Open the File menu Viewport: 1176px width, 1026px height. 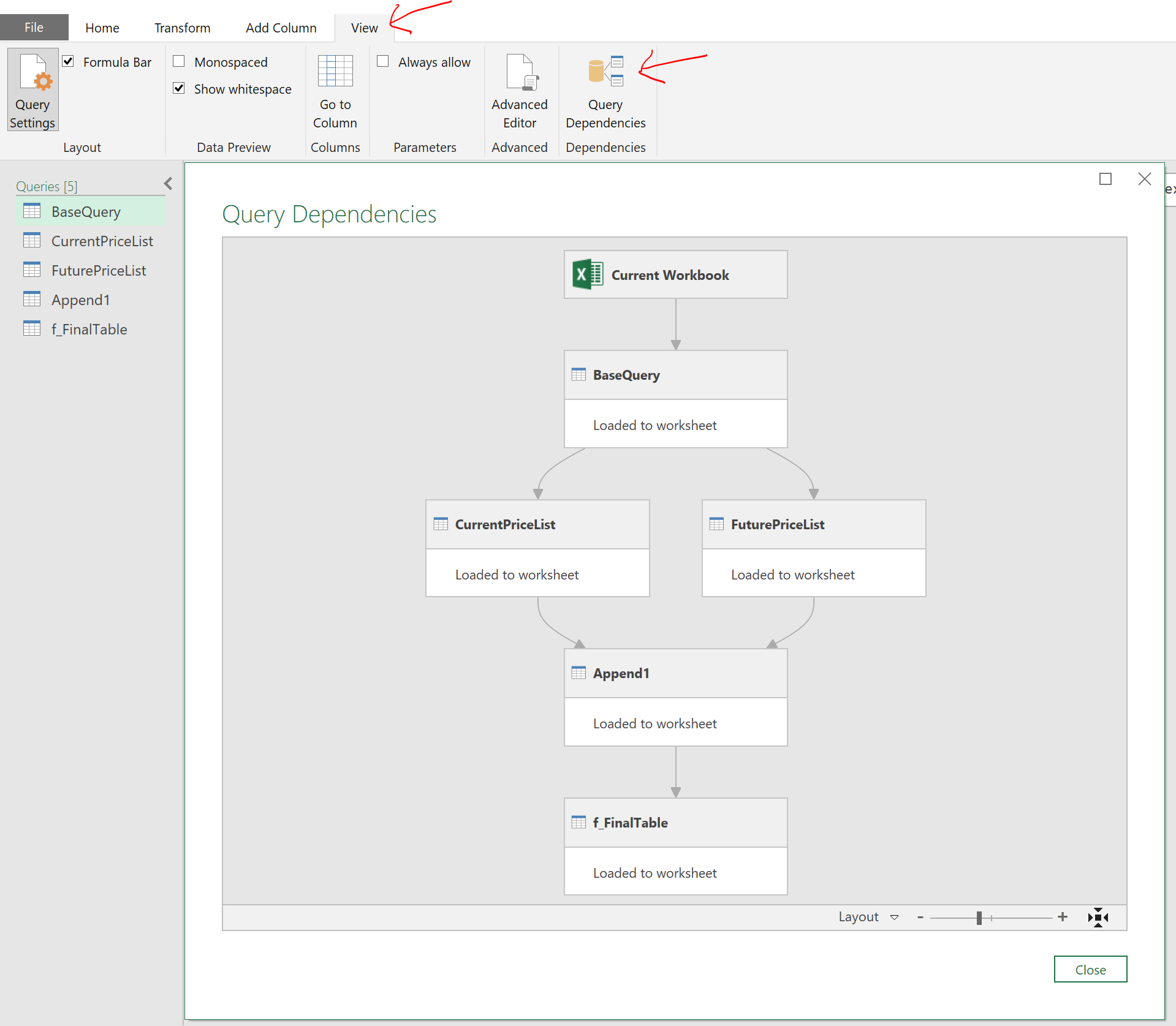(34, 28)
